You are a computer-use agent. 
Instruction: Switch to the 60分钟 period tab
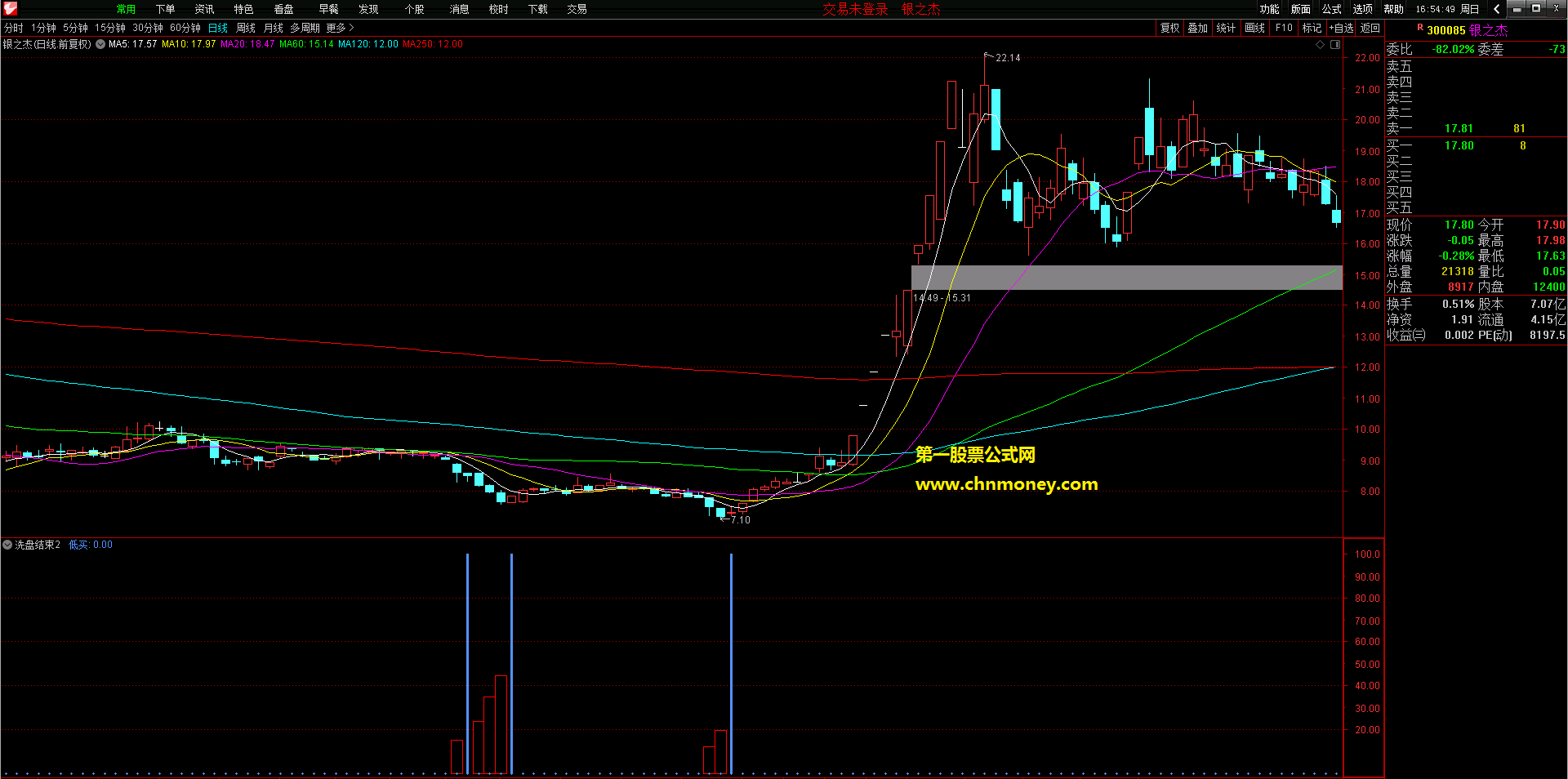[x=185, y=28]
